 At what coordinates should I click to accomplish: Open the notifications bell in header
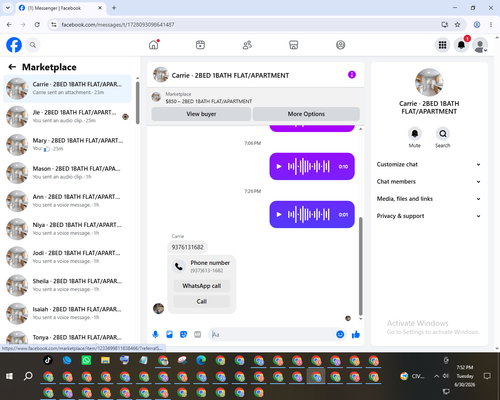click(x=461, y=45)
